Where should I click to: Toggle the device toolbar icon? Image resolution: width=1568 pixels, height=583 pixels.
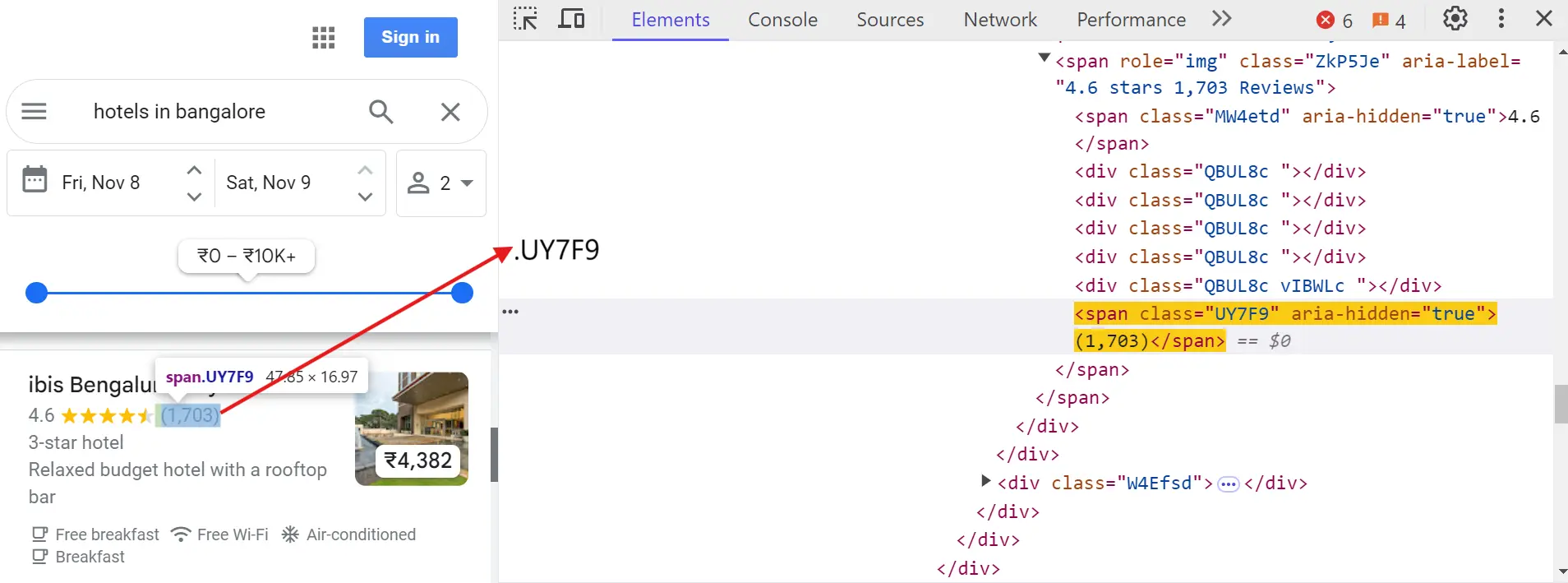click(571, 19)
